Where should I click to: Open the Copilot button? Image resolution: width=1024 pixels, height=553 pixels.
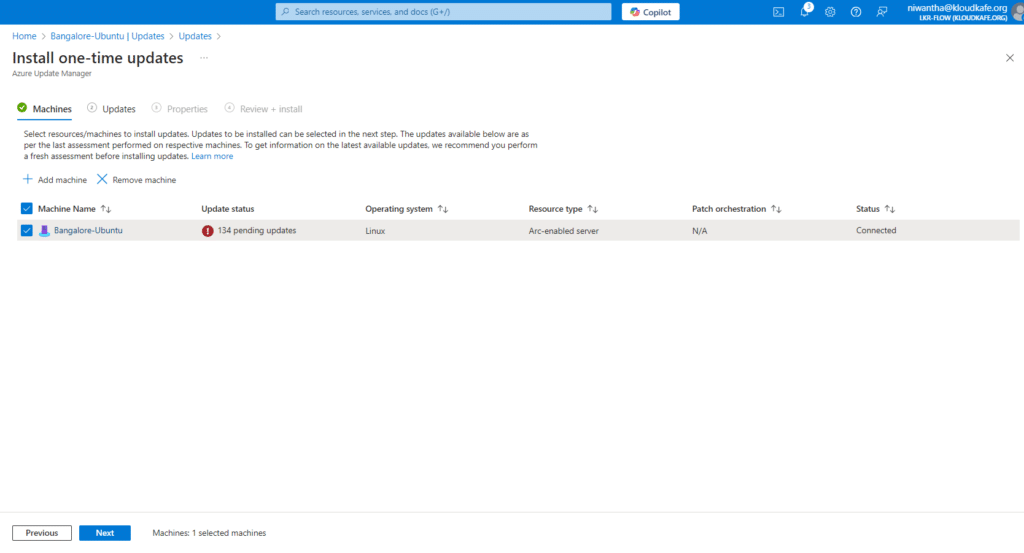tap(650, 12)
